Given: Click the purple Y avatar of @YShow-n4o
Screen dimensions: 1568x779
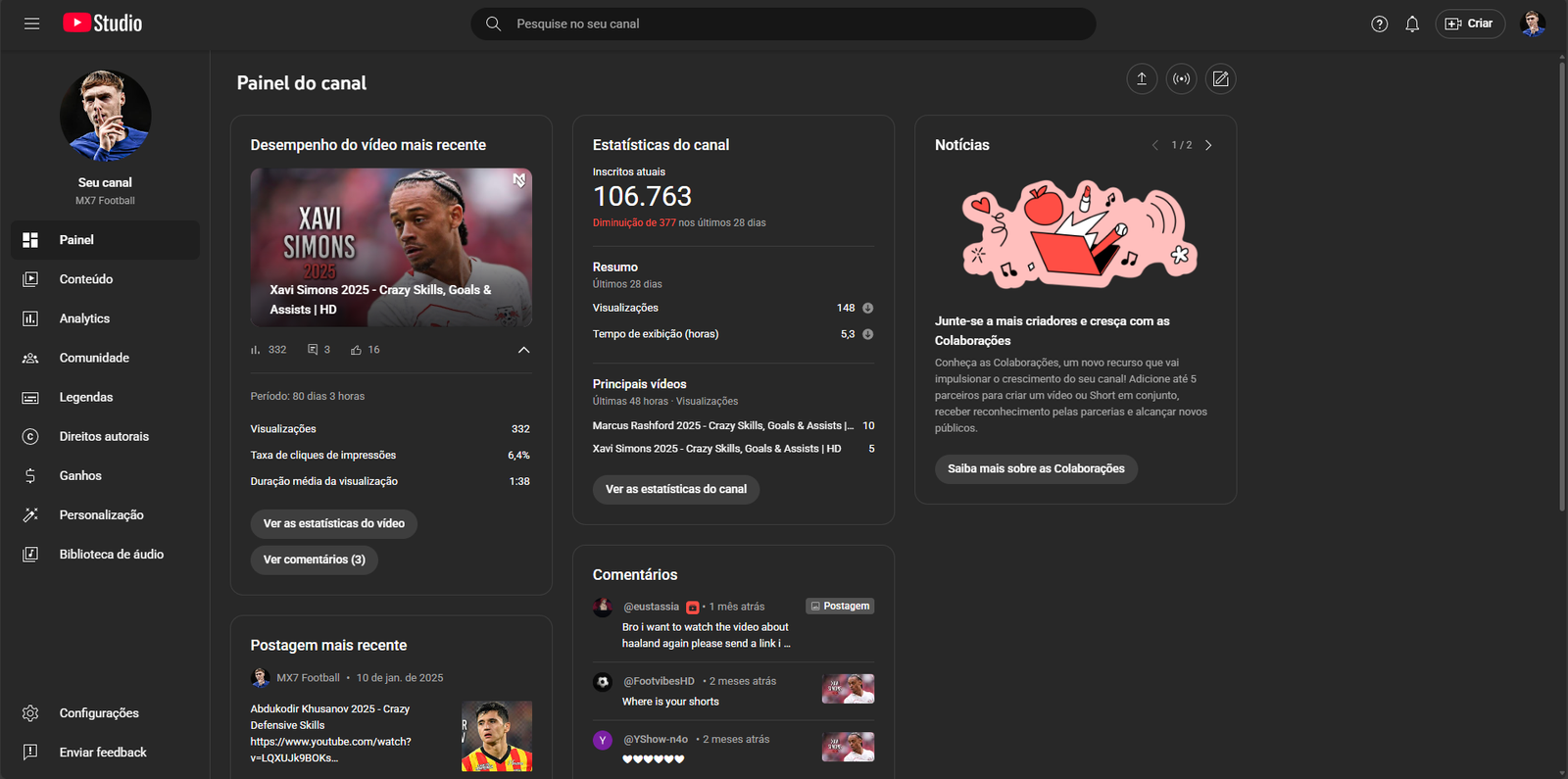Looking at the screenshot, I should [x=603, y=740].
